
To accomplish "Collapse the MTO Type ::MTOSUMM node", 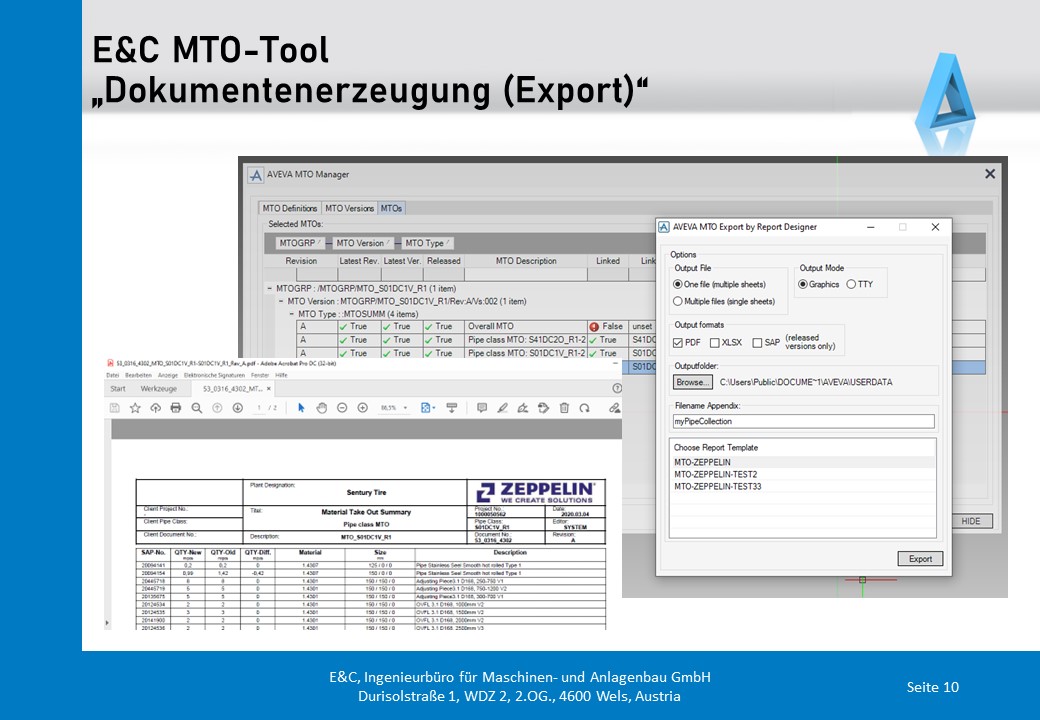I will [x=292, y=314].
